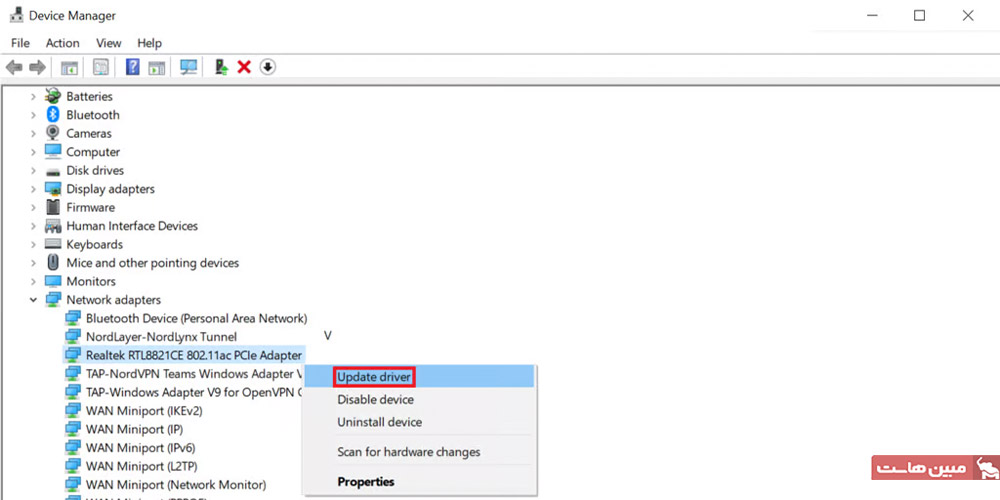This screenshot has width=1000, height=500.
Task: Expand the Cameras node
Action: pyautogui.click(x=33, y=133)
